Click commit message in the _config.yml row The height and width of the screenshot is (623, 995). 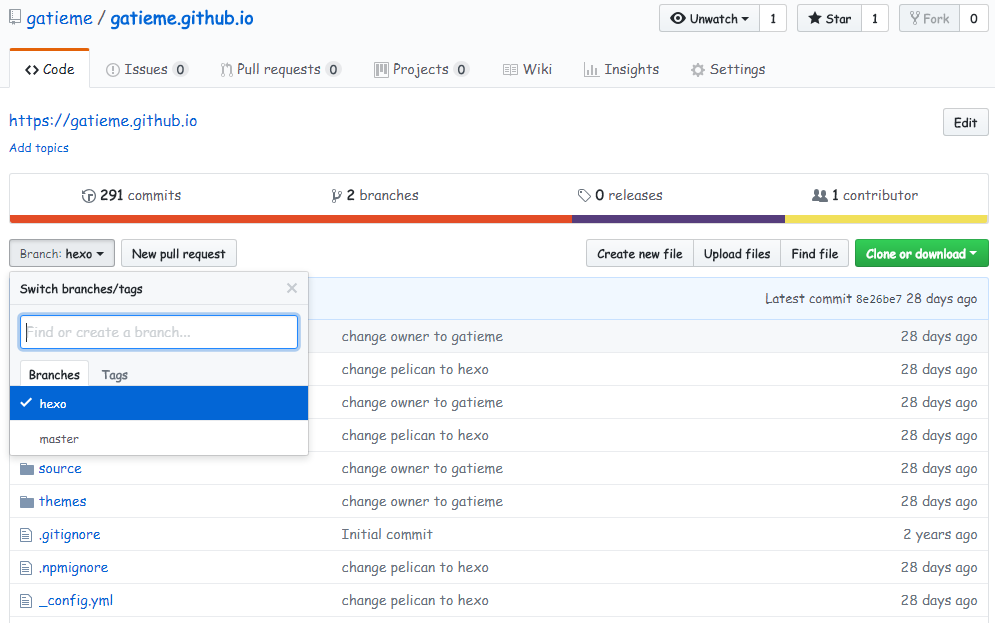pyautogui.click(x=415, y=601)
